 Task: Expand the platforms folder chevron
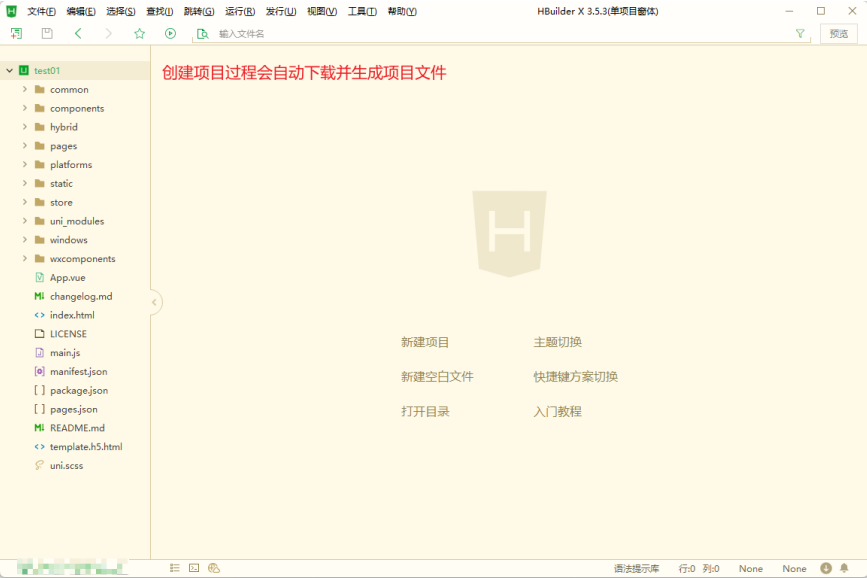tap(24, 164)
